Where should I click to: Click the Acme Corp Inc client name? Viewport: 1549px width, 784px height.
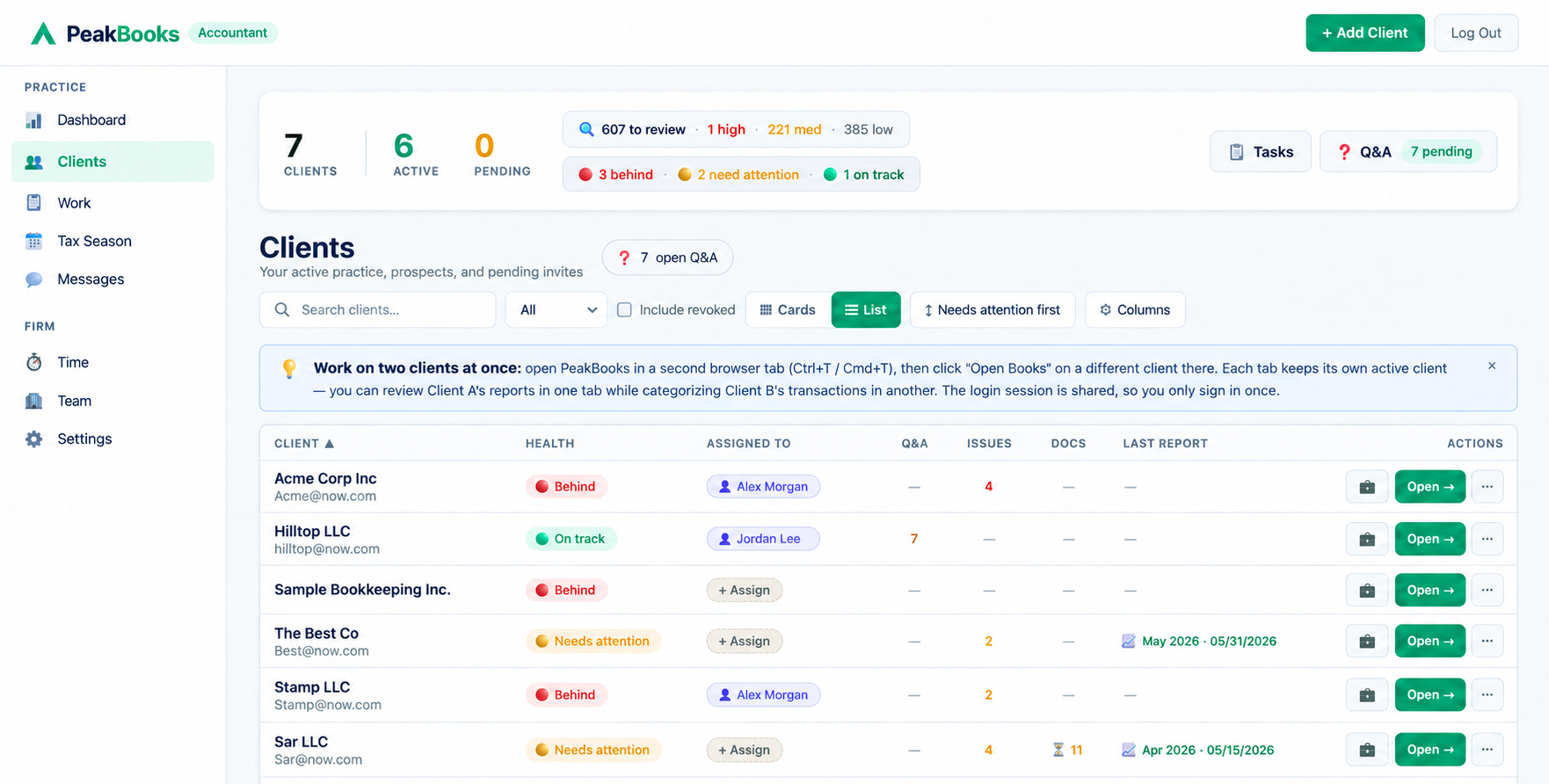coord(325,478)
